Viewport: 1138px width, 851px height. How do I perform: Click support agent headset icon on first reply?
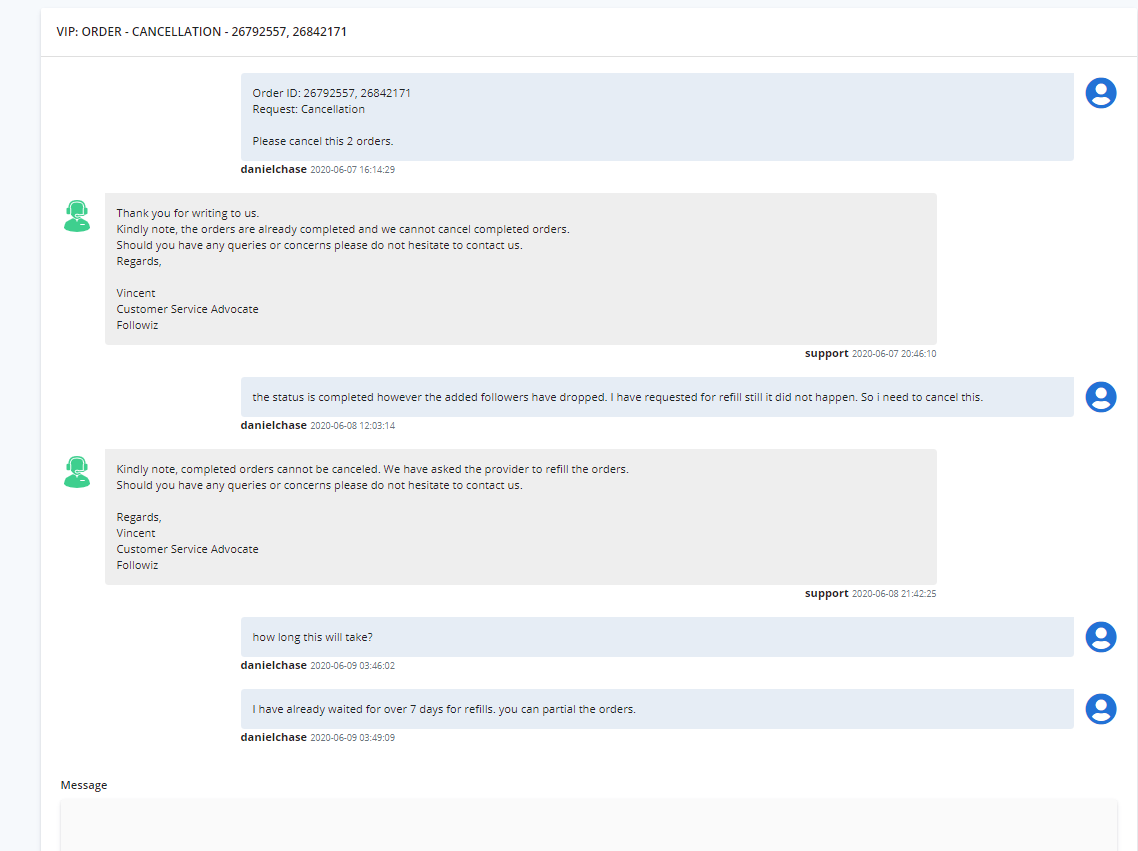click(x=77, y=216)
